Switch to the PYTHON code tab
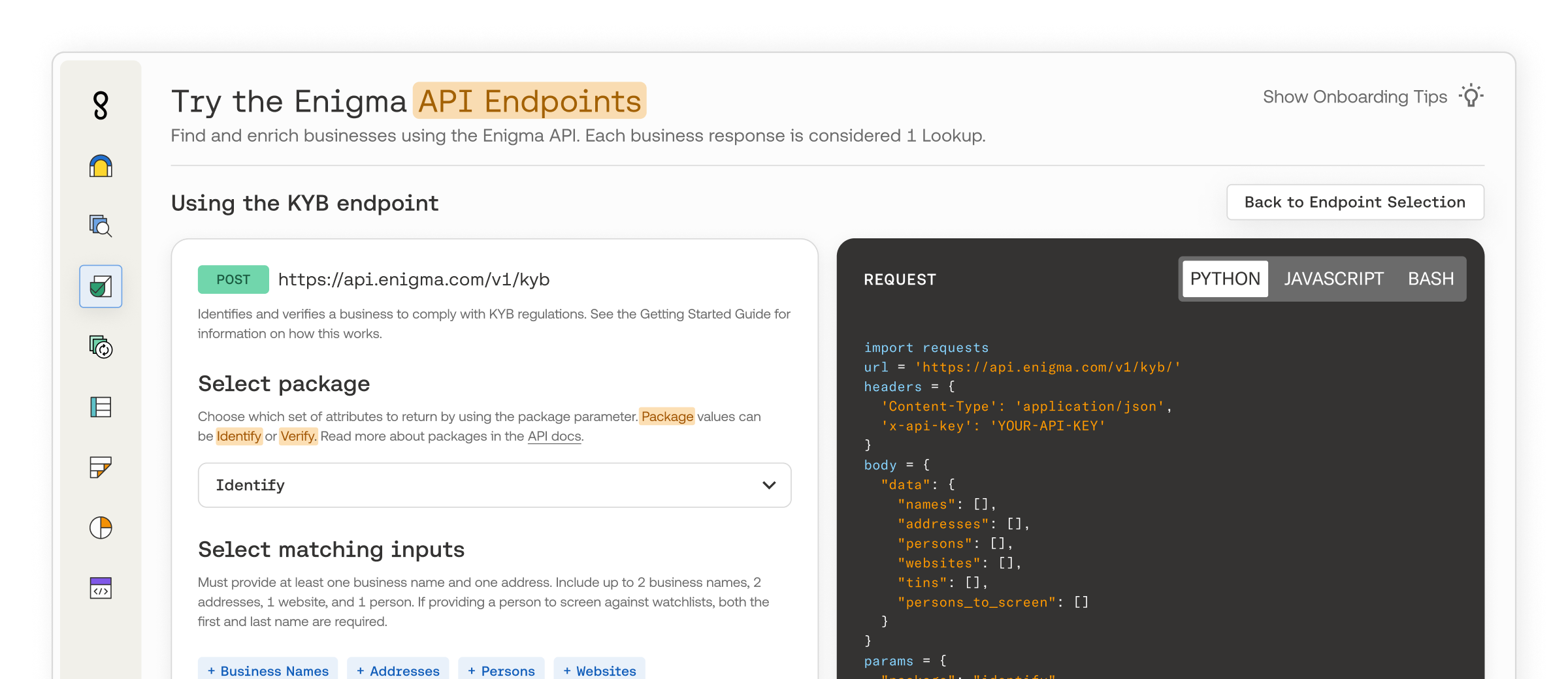 pyautogui.click(x=1225, y=279)
